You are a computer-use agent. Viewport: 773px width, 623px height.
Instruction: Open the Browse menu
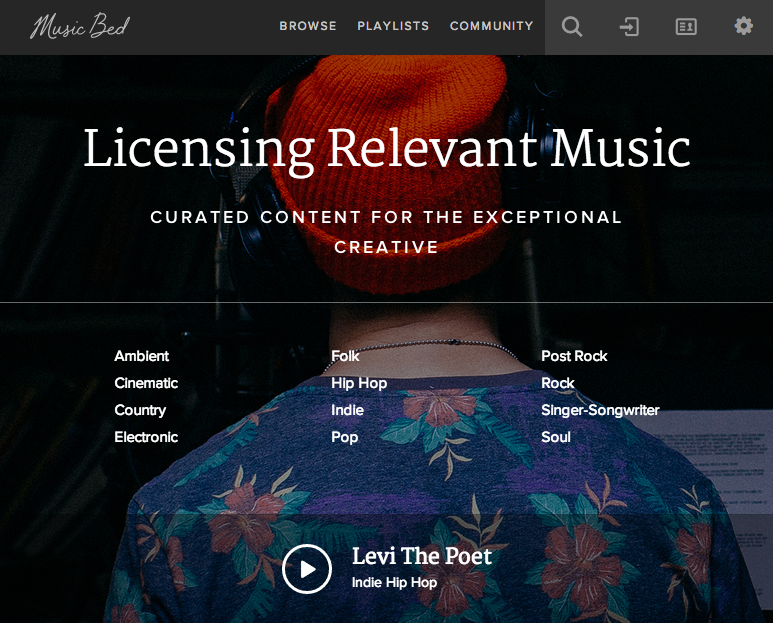tap(308, 26)
